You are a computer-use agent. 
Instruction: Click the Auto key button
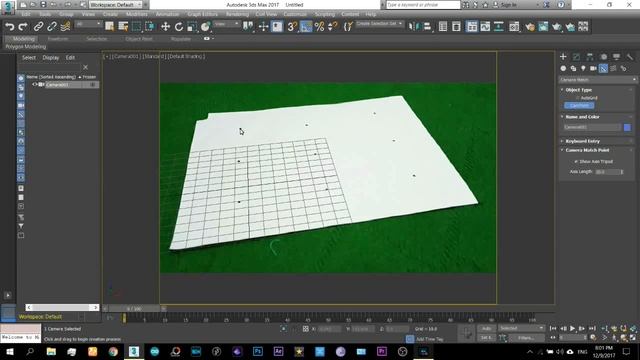486,328
